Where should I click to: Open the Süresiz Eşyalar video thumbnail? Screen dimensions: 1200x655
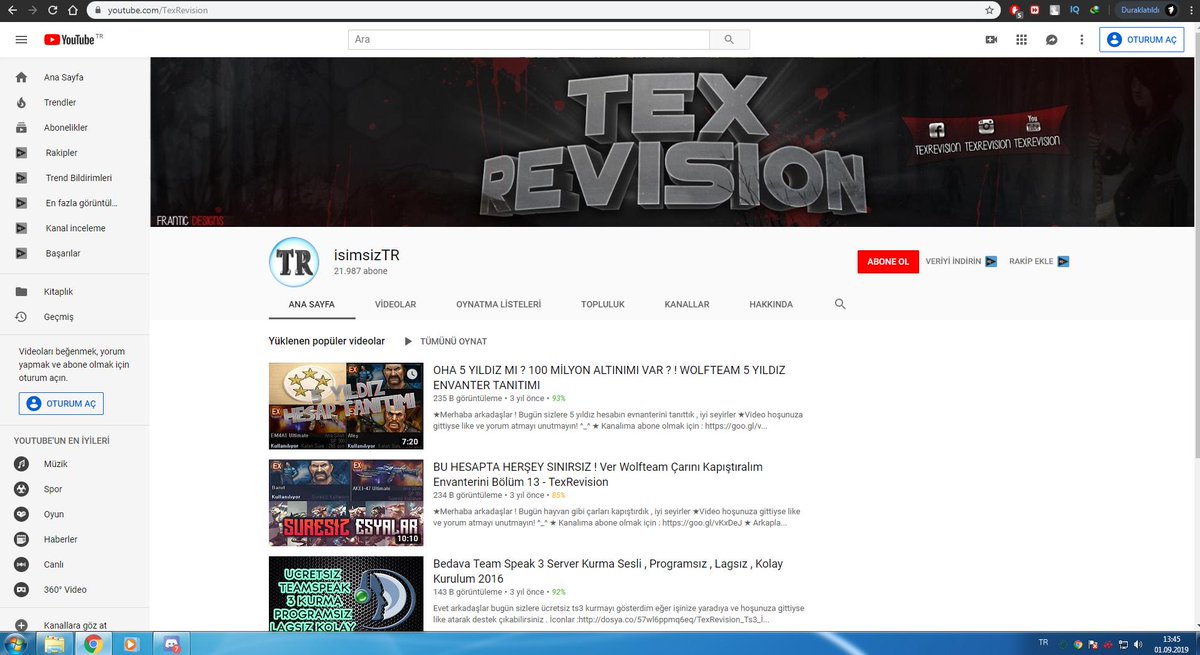(346, 503)
